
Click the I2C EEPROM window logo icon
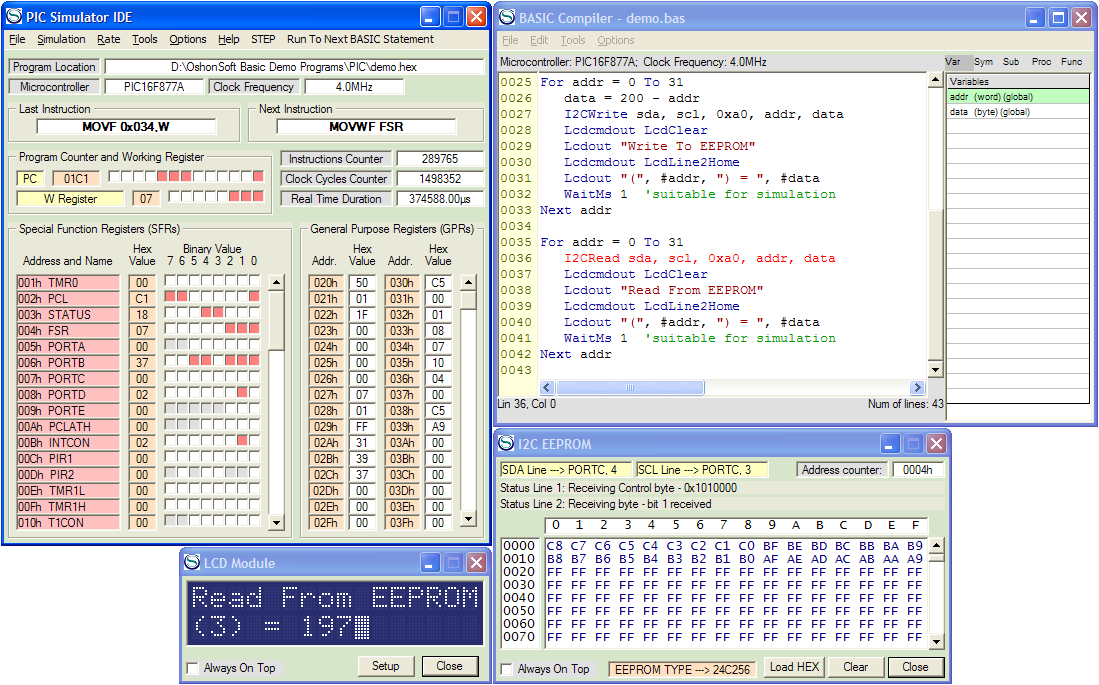[x=506, y=443]
